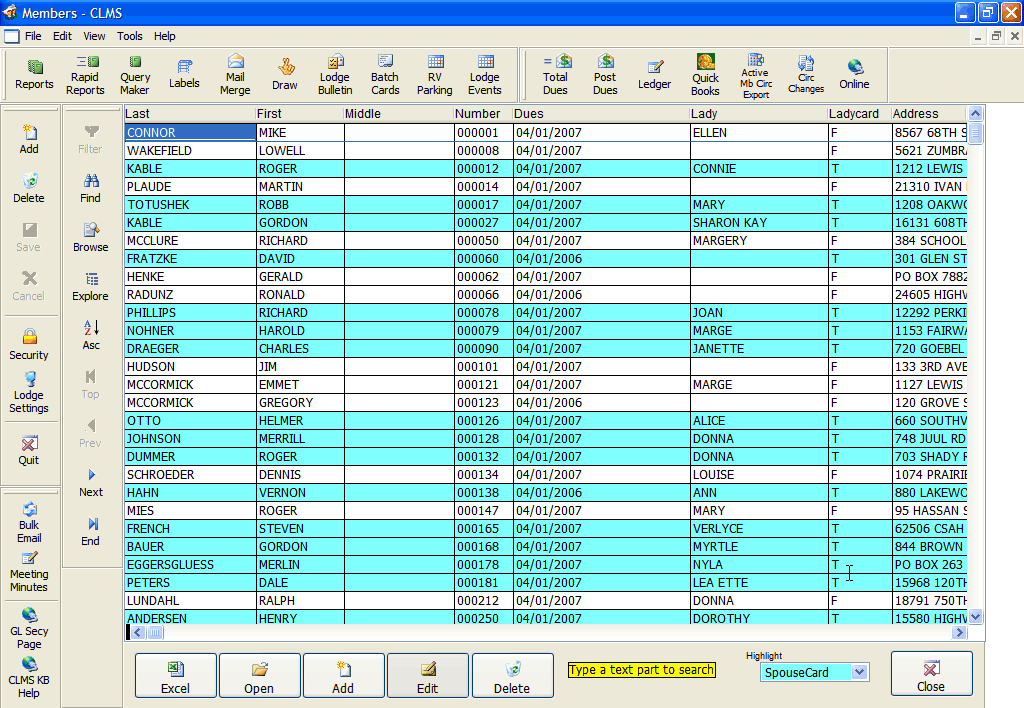
Task: Open the Mail Merge tool
Action: point(235,75)
